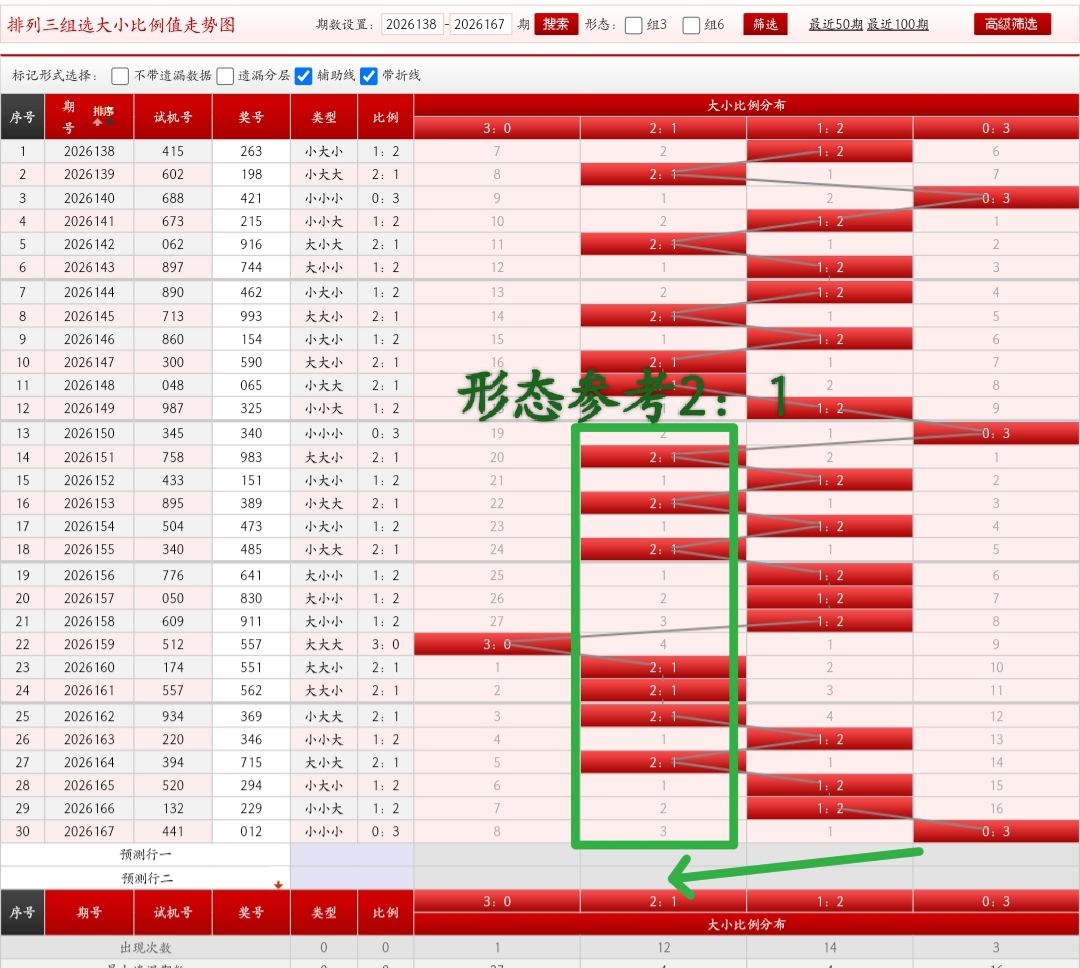This screenshot has width=1080, height=968.
Task: Click the highlighted 1:2 cell in row 2026157
Action: point(829,599)
